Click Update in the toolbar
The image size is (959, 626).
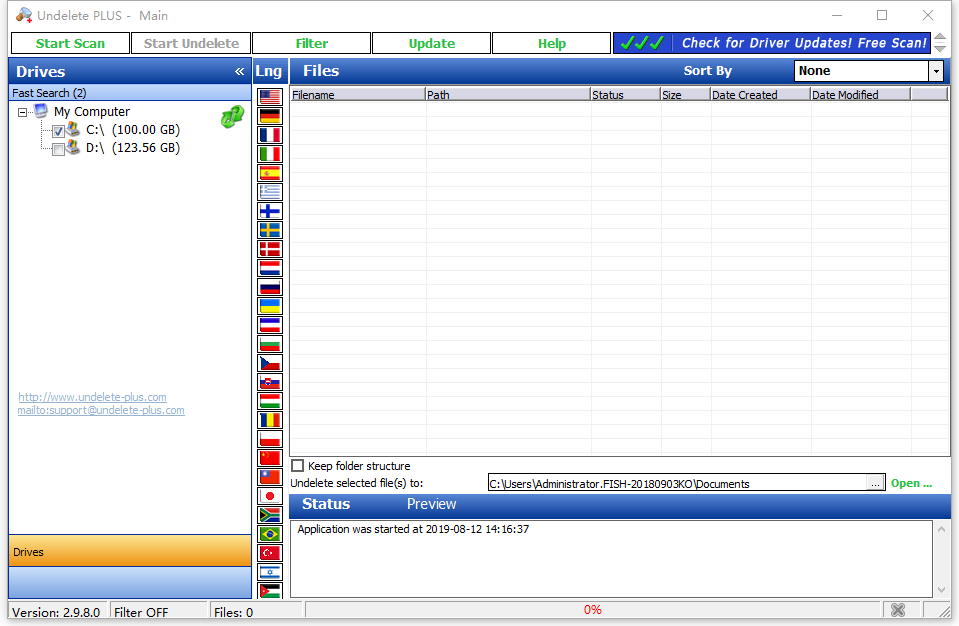(x=431, y=43)
